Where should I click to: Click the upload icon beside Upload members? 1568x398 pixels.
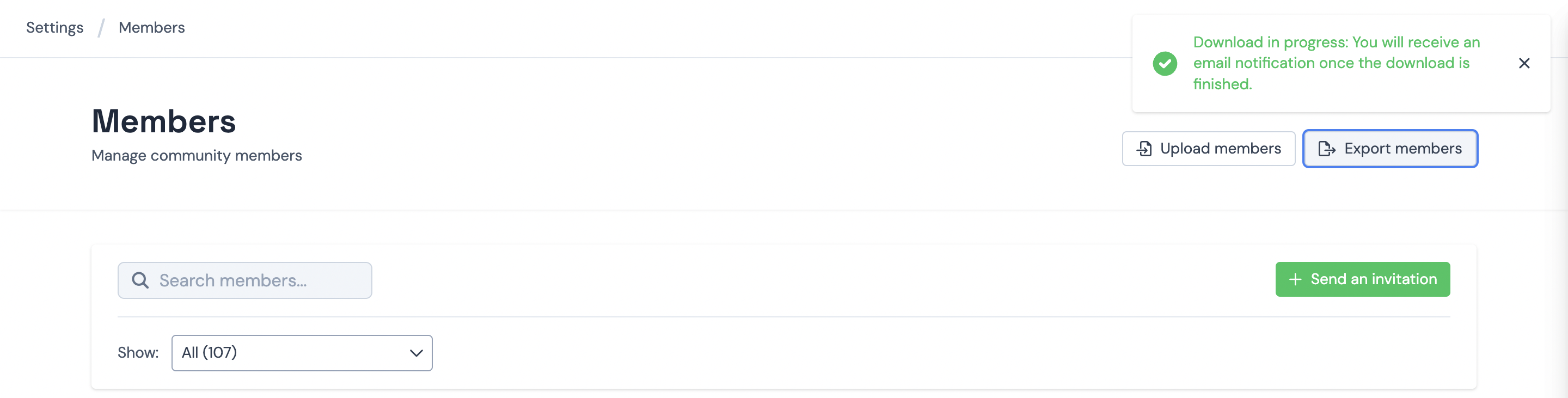point(1144,149)
